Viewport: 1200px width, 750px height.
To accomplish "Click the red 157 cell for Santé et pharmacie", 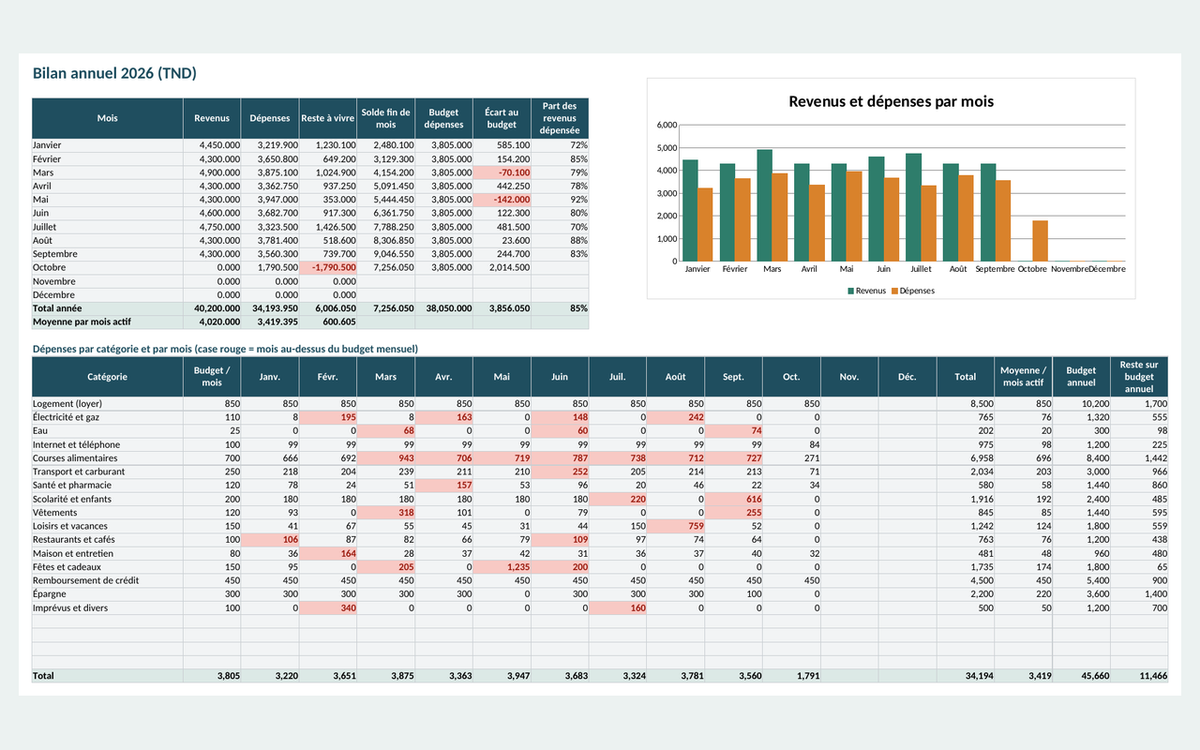I will (444, 485).
